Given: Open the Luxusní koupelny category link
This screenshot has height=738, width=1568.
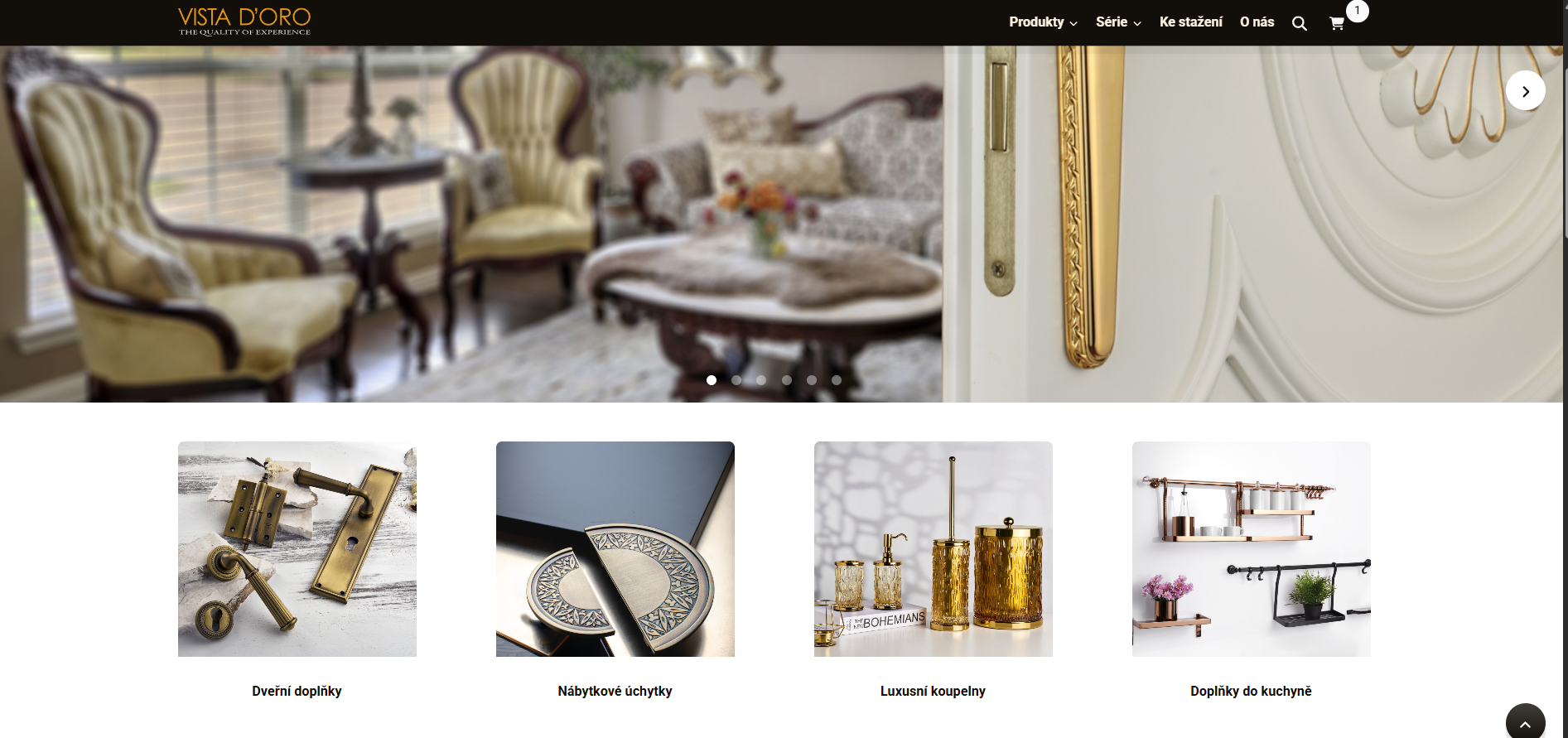Looking at the screenshot, I should coord(933,691).
